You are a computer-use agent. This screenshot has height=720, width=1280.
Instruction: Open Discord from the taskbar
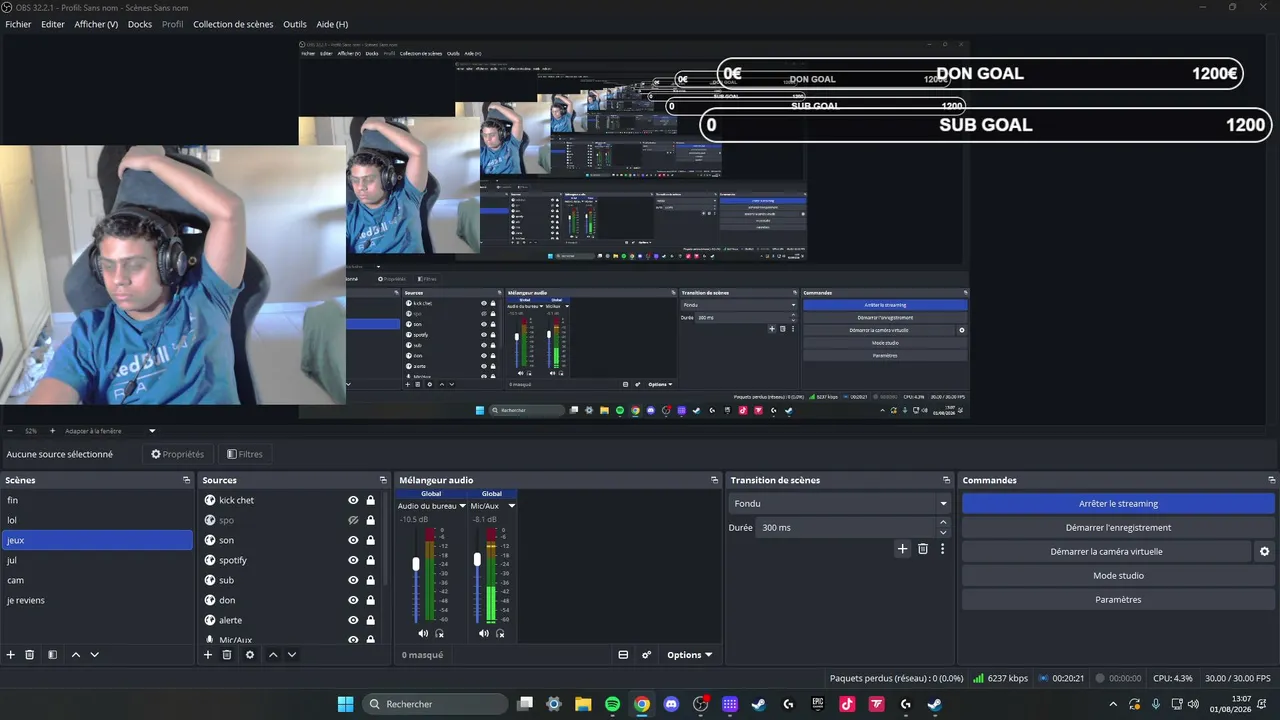coord(671,704)
